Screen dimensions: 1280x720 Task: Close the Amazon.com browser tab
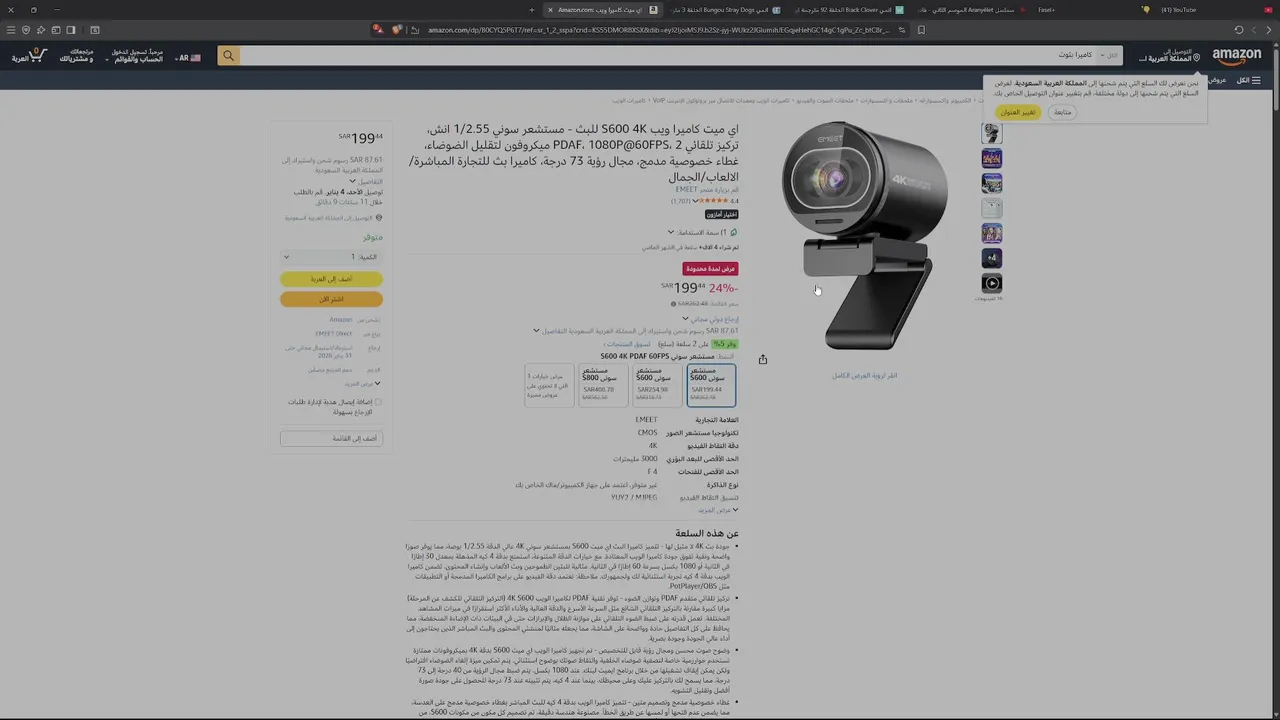(550, 9)
